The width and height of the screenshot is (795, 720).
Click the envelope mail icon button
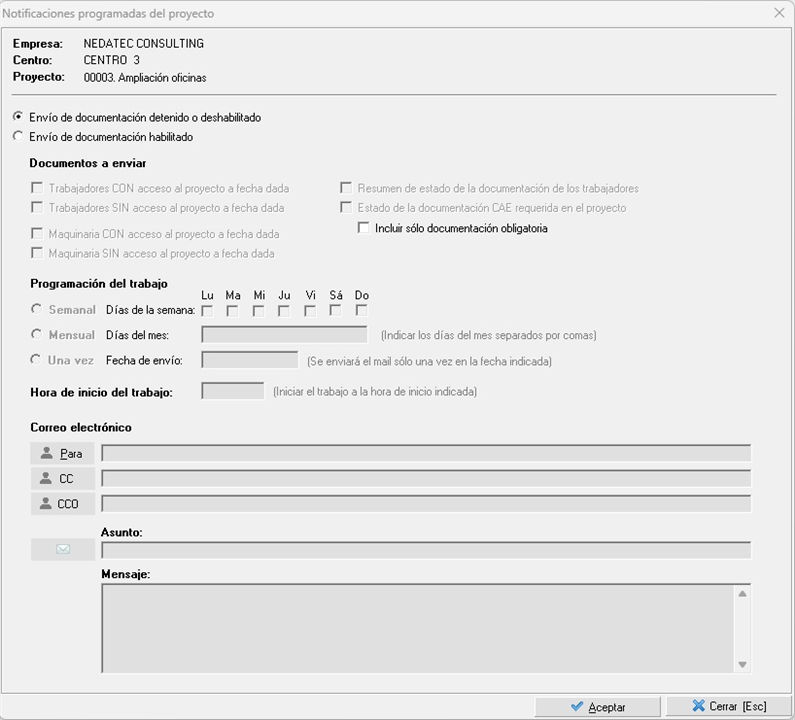tap(62, 549)
